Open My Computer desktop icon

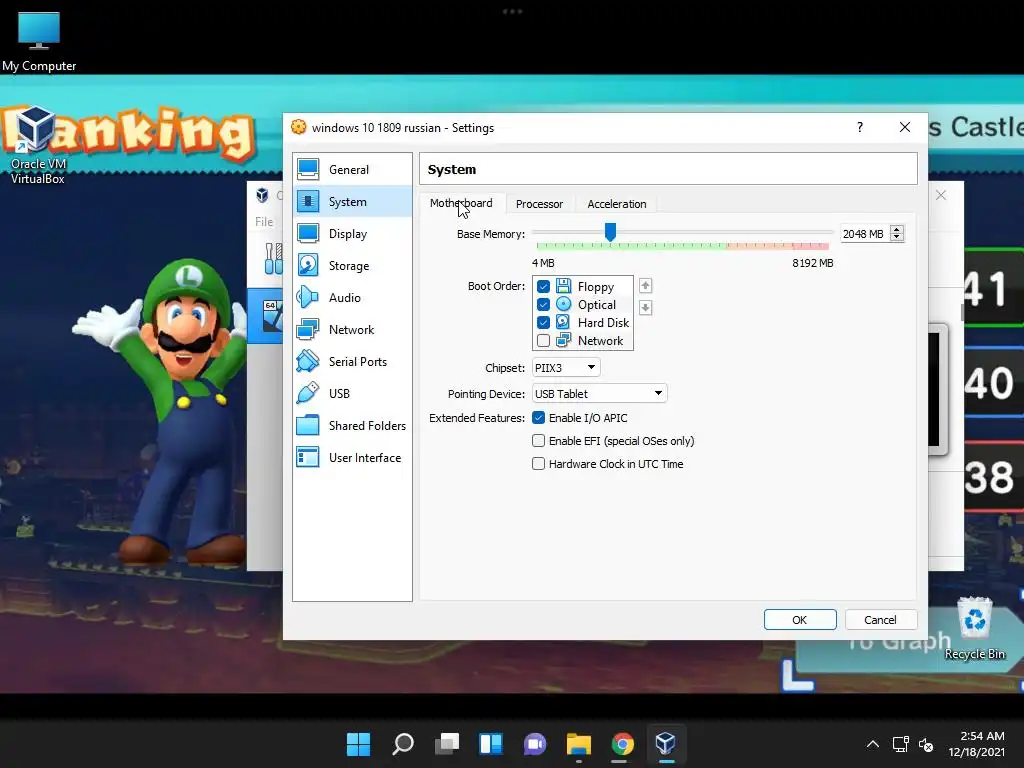click(x=39, y=40)
